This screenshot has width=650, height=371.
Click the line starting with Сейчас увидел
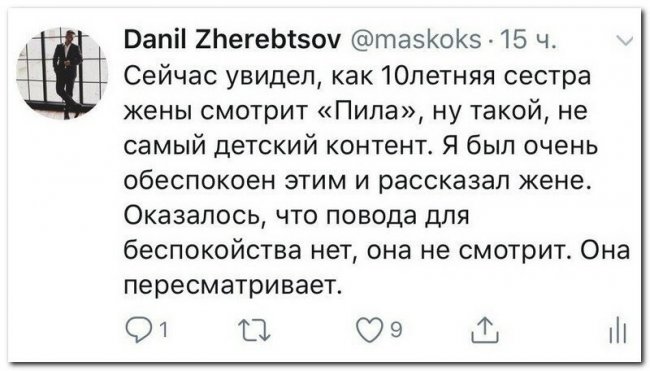point(357,76)
